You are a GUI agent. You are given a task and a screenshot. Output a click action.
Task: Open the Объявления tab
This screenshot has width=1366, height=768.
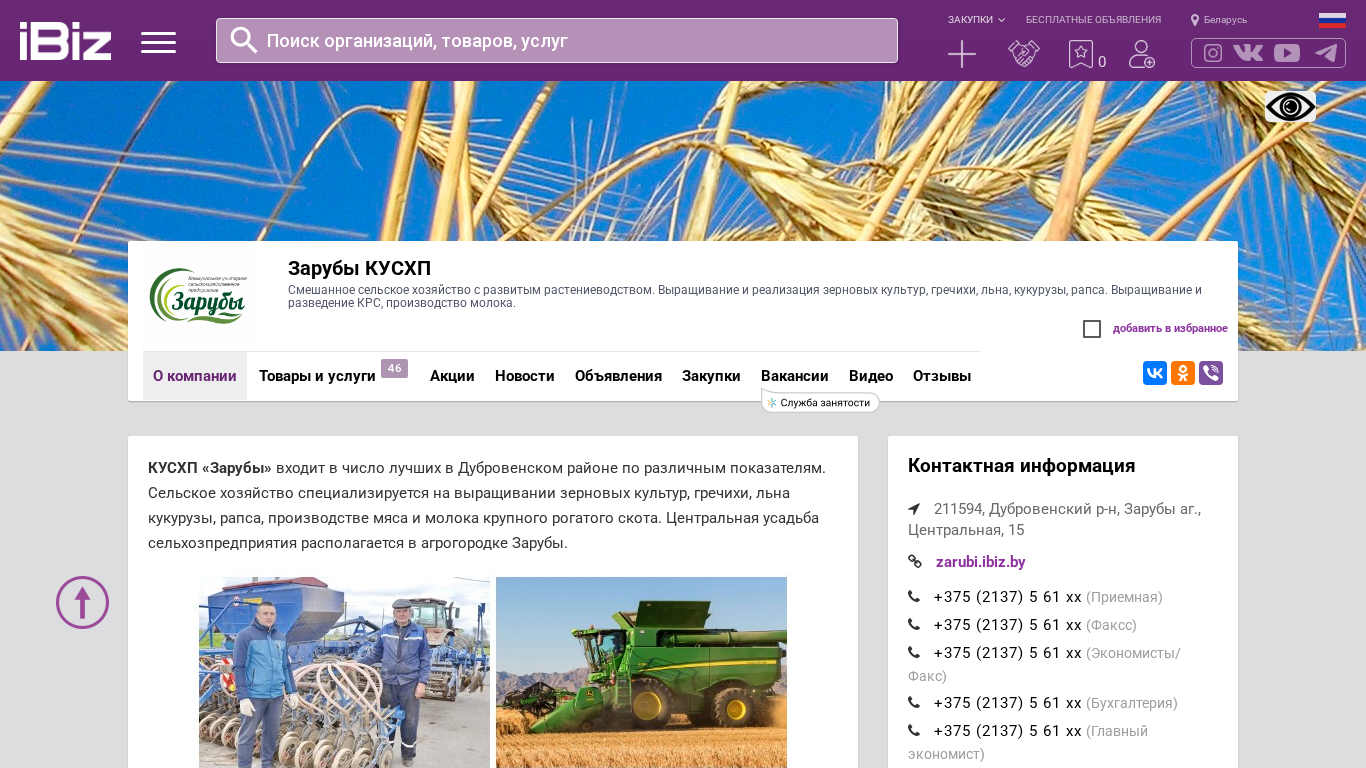[618, 376]
